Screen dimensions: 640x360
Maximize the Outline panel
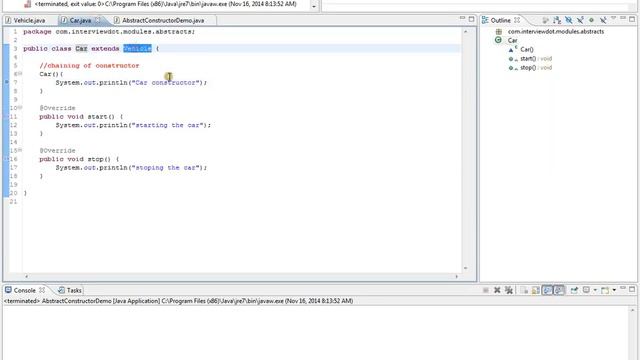(x=632, y=19)
